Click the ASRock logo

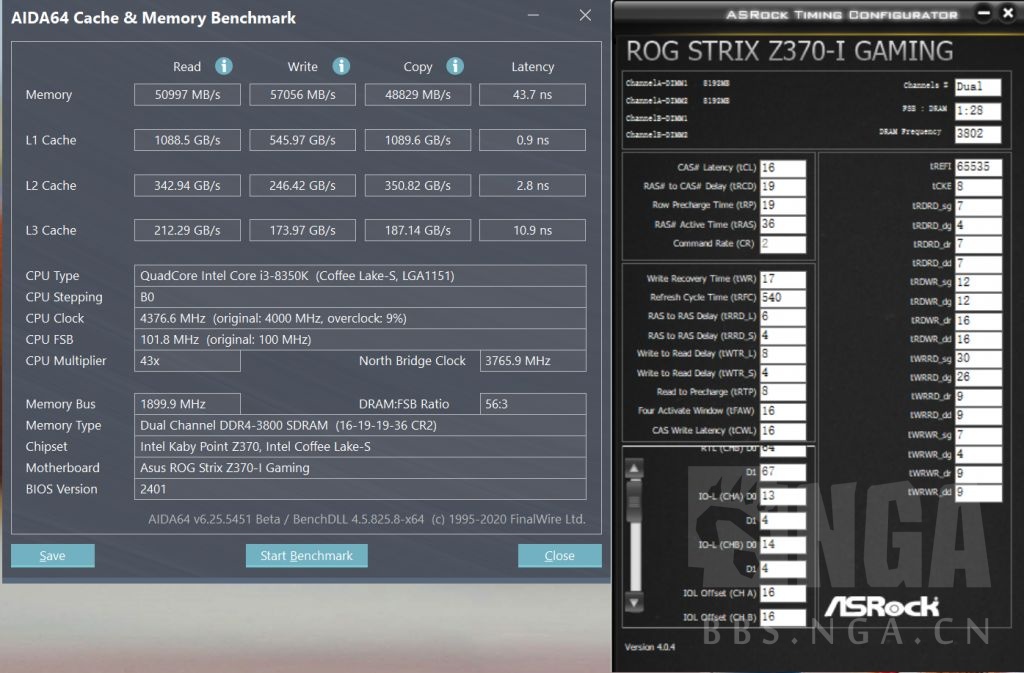(x=881, y=606)
